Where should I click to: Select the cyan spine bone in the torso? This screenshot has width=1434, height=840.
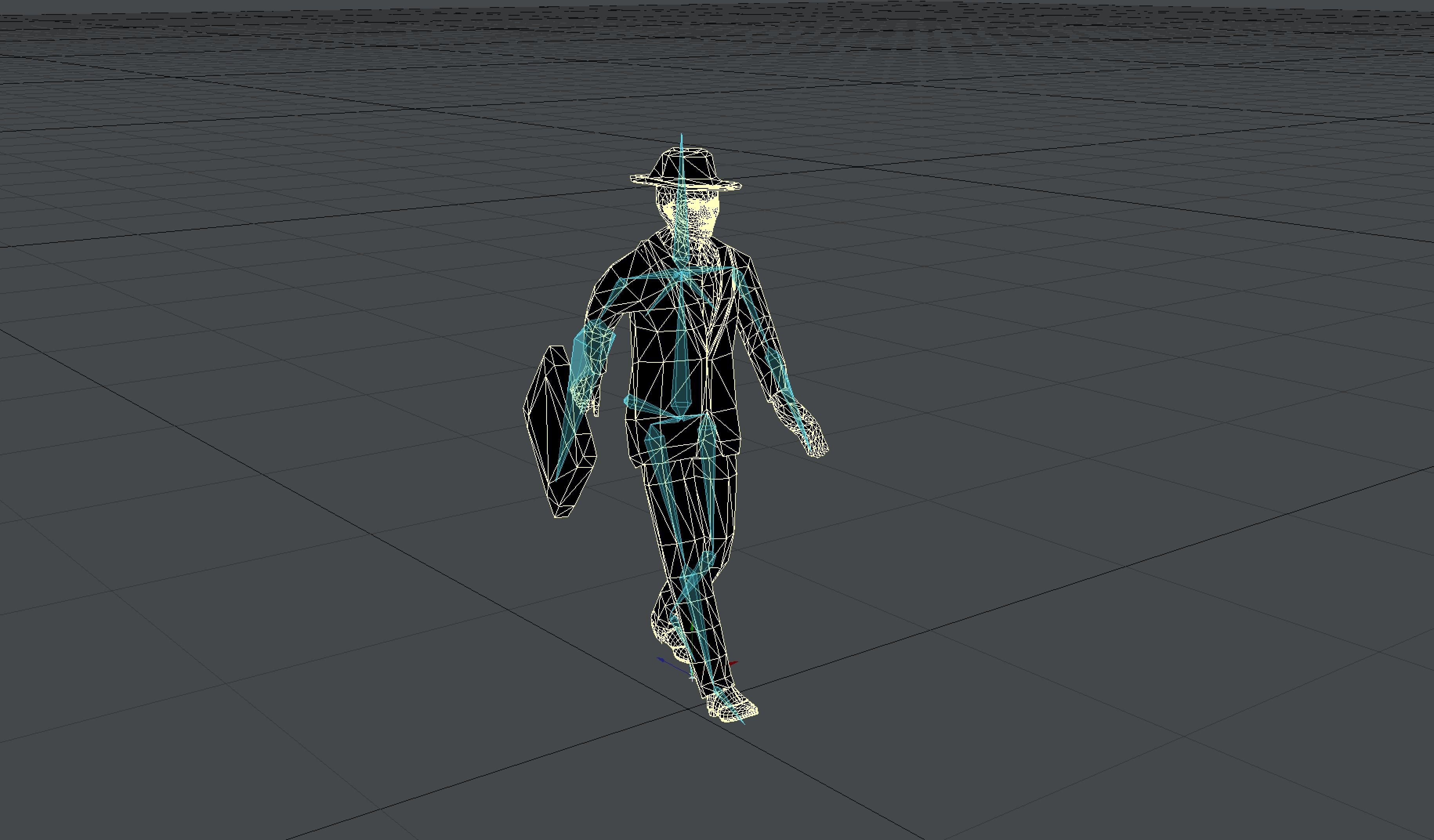[x=681, y=347]
